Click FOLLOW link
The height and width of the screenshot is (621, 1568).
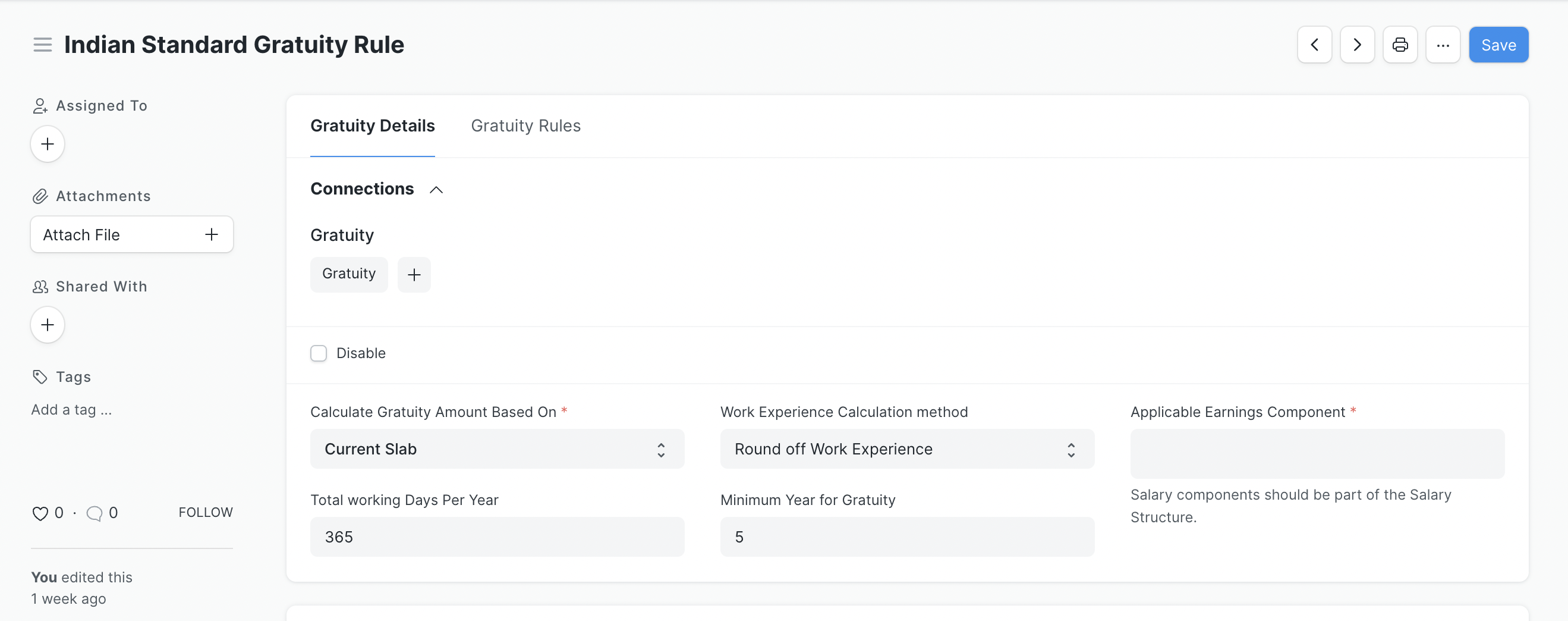(x=206, y=513)
